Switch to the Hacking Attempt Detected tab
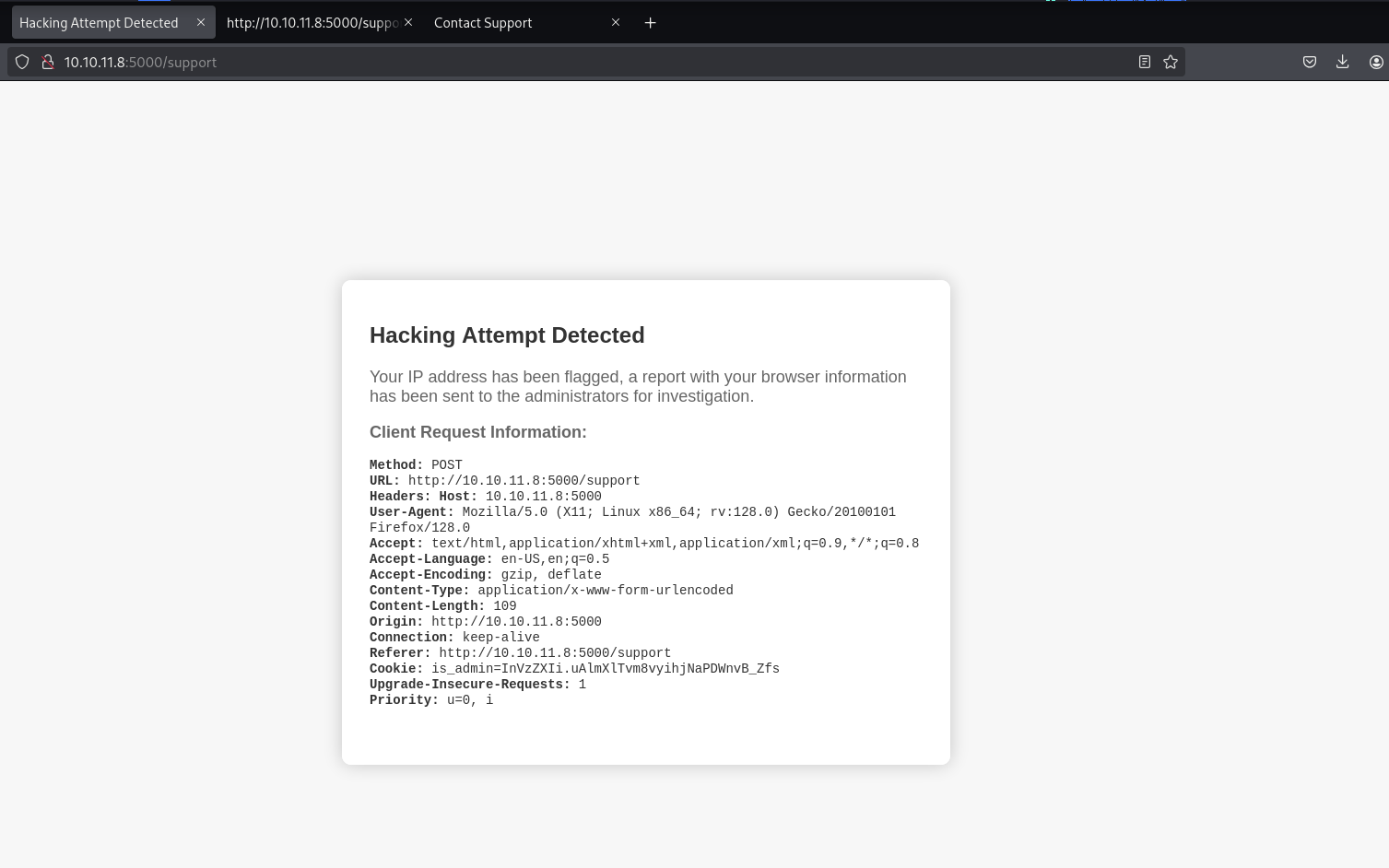 click(x=99, y=23)
